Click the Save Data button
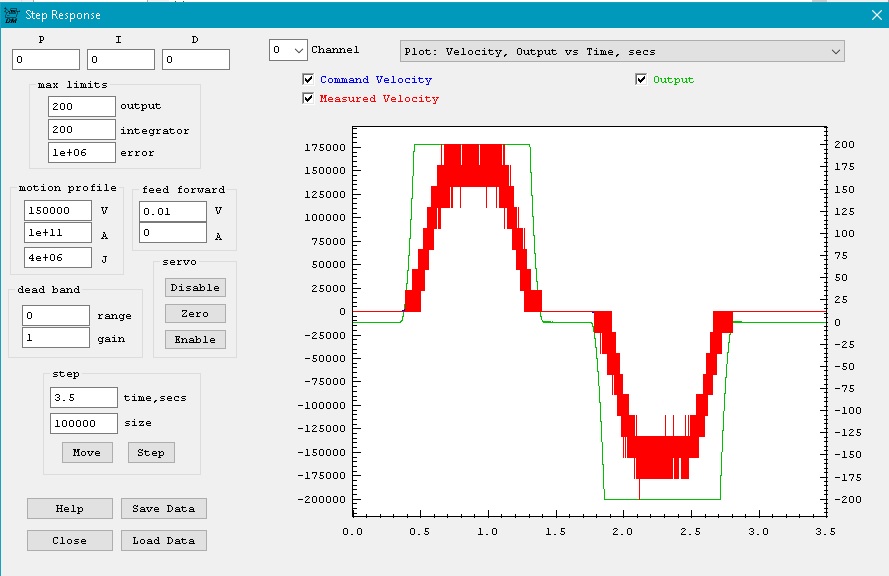 pyautogui.click(x=164, y=509)
